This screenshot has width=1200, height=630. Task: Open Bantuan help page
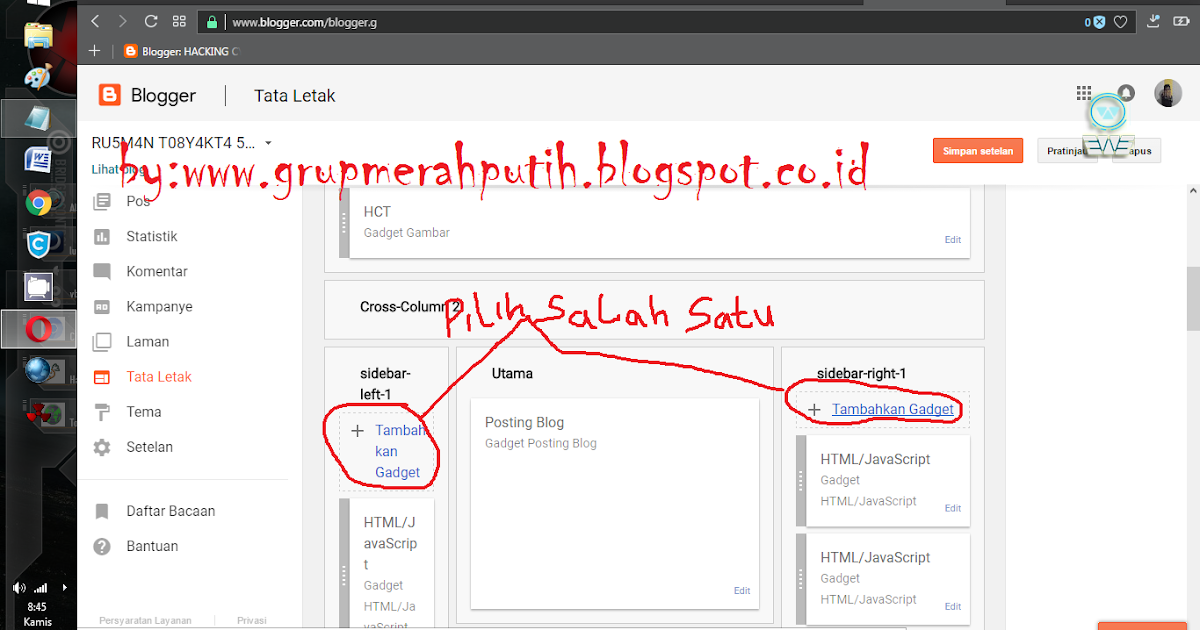152,546
